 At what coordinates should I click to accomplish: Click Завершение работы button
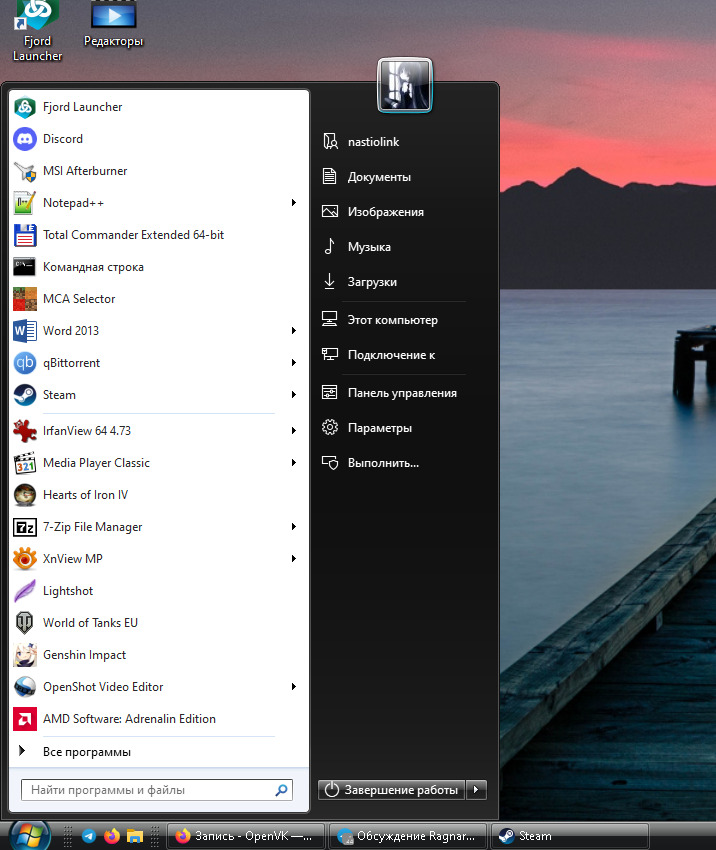click(392, 790)
